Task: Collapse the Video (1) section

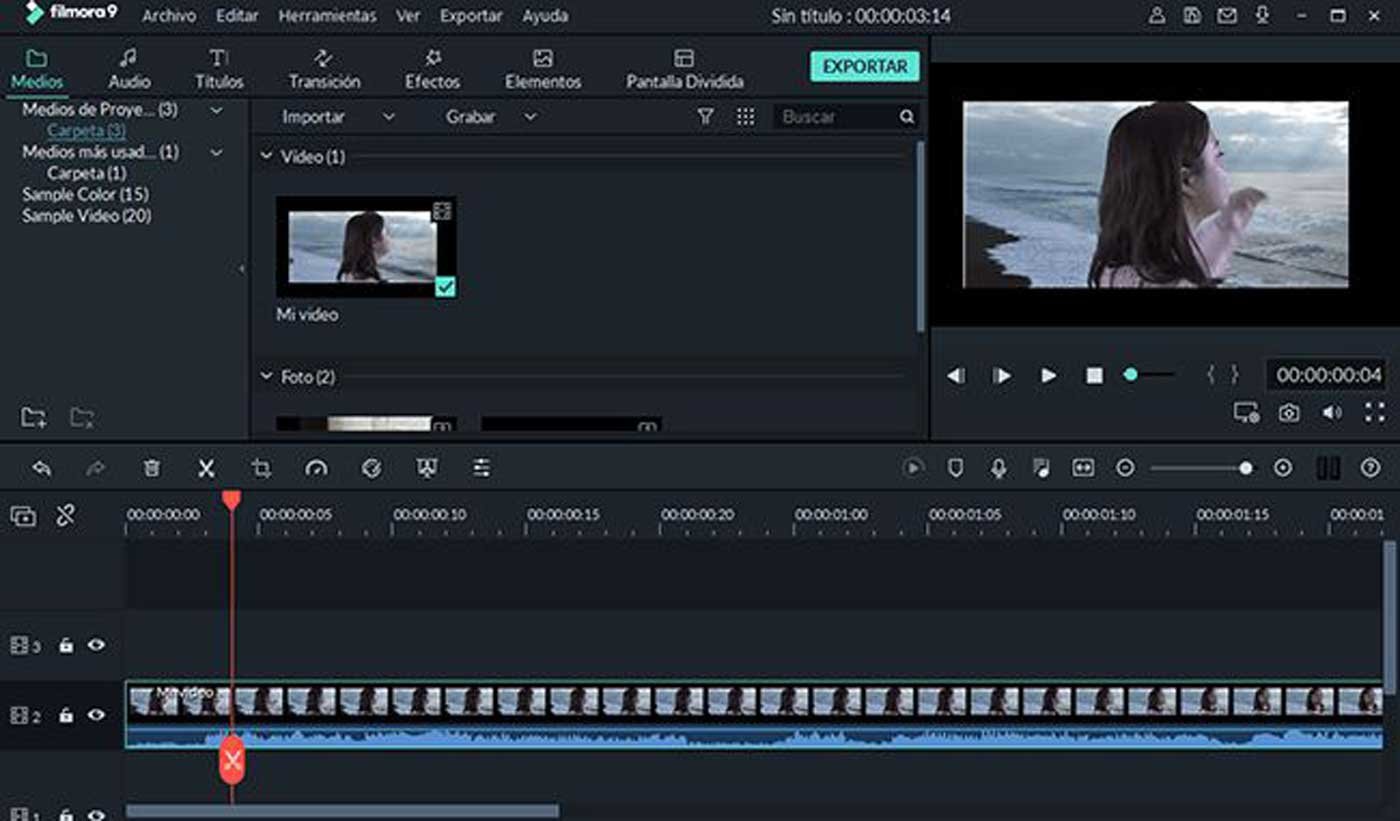Action: [x=266, y=157]
